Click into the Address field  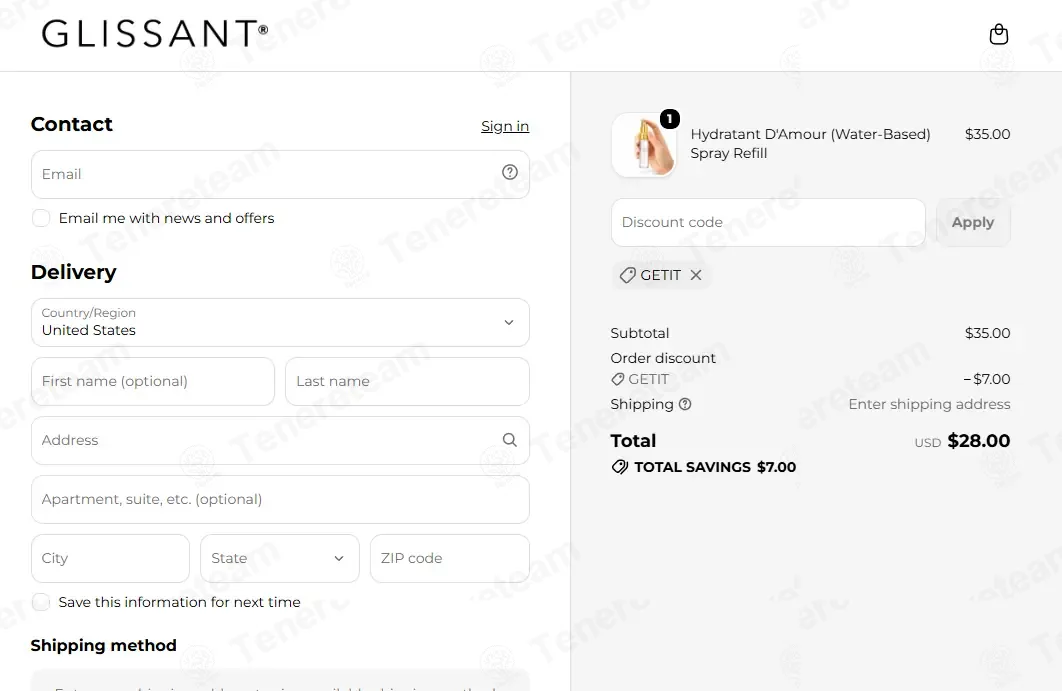pyautogui.click(x=280, y=440)
